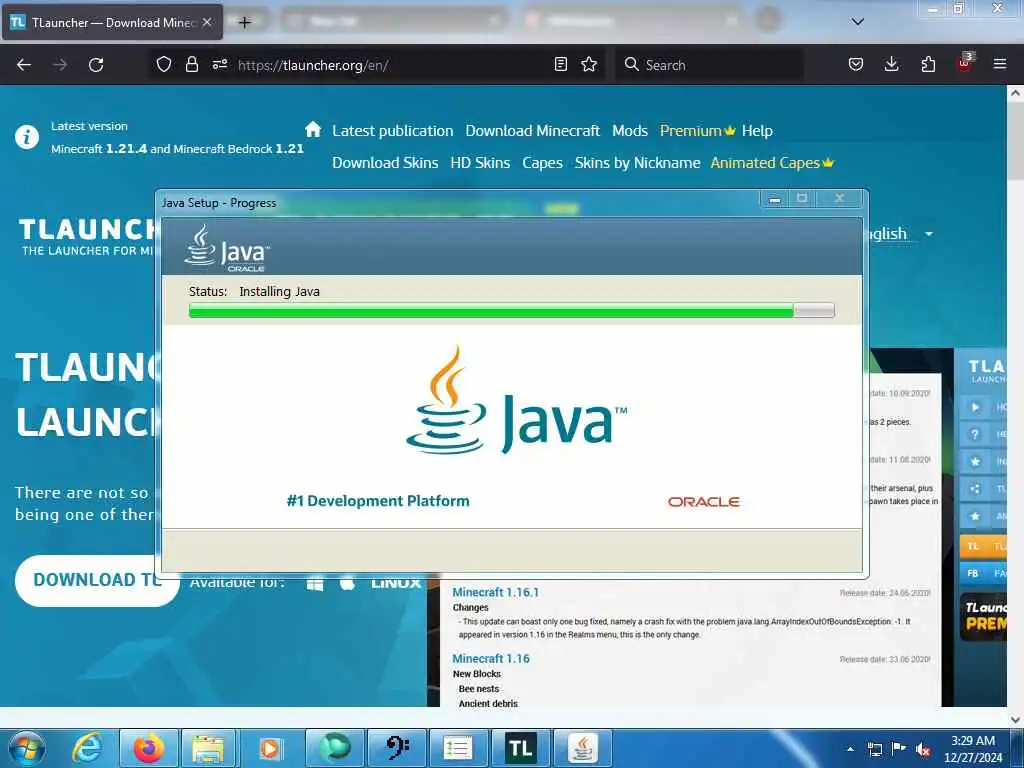Open the Windows Start menu

click(27, 748)
